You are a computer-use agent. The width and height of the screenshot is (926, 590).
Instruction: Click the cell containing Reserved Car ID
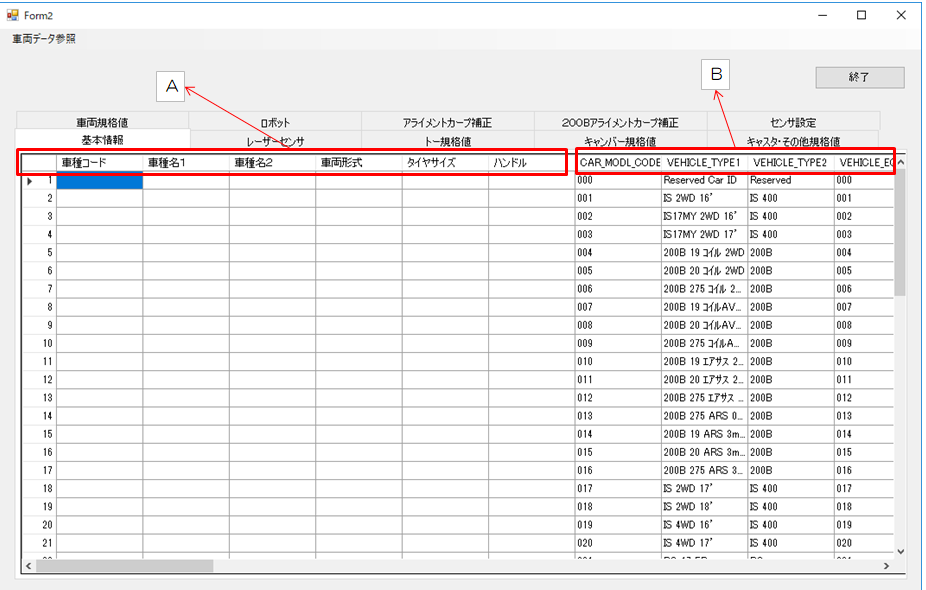pos(704,181)
